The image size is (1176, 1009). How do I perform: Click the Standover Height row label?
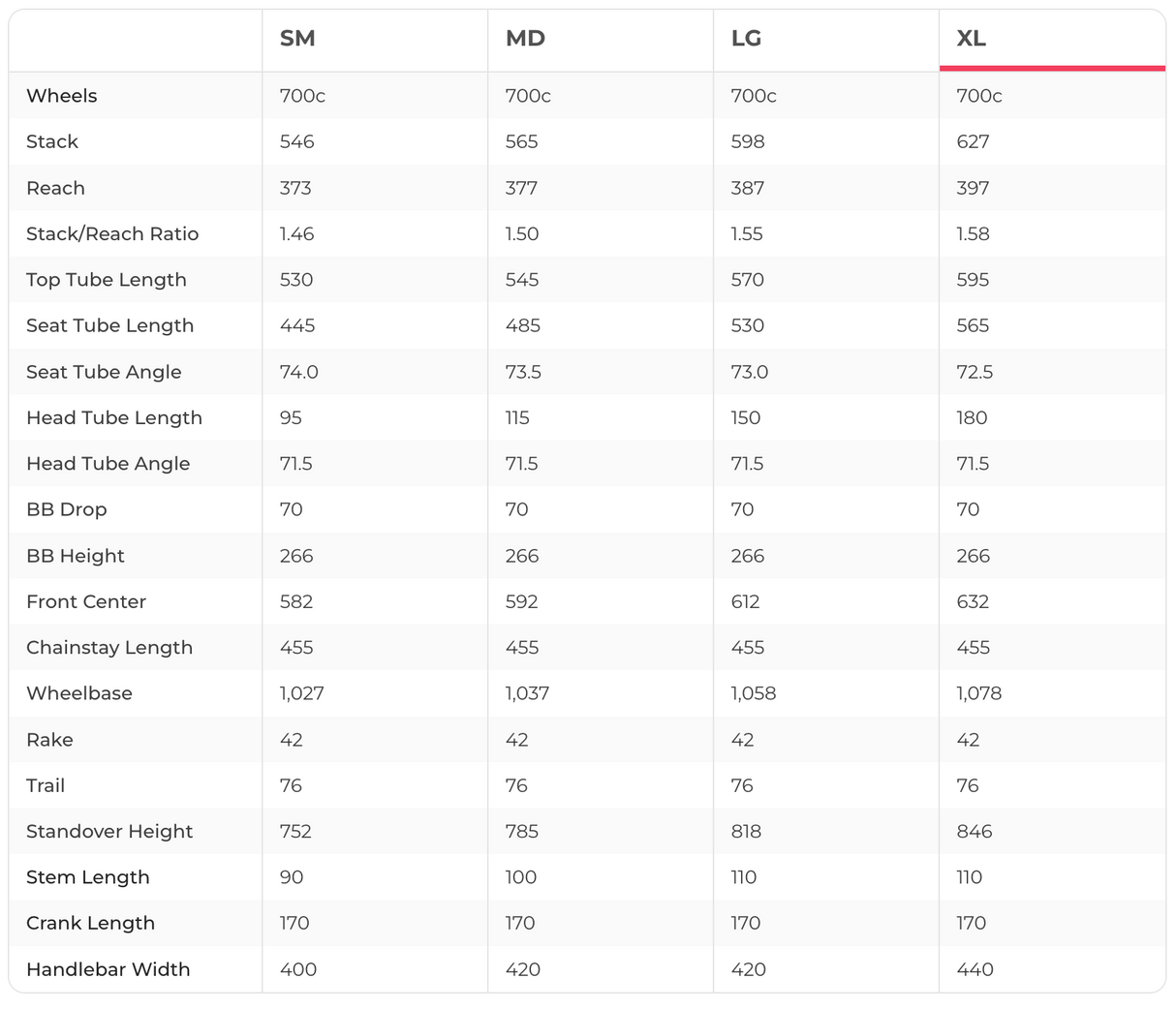click(109, 831)
